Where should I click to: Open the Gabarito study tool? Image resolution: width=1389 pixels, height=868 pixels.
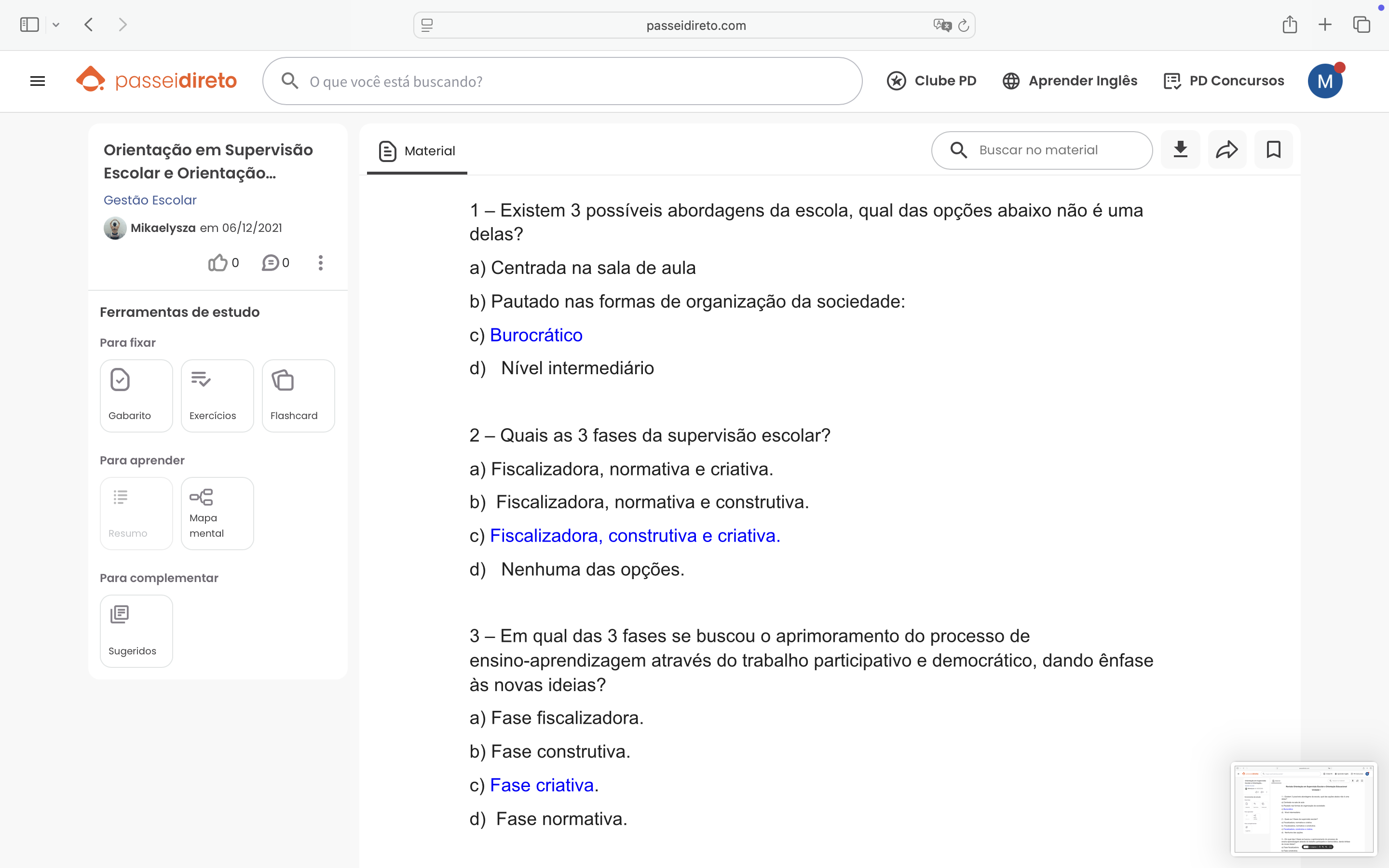[x=136, y=395]
